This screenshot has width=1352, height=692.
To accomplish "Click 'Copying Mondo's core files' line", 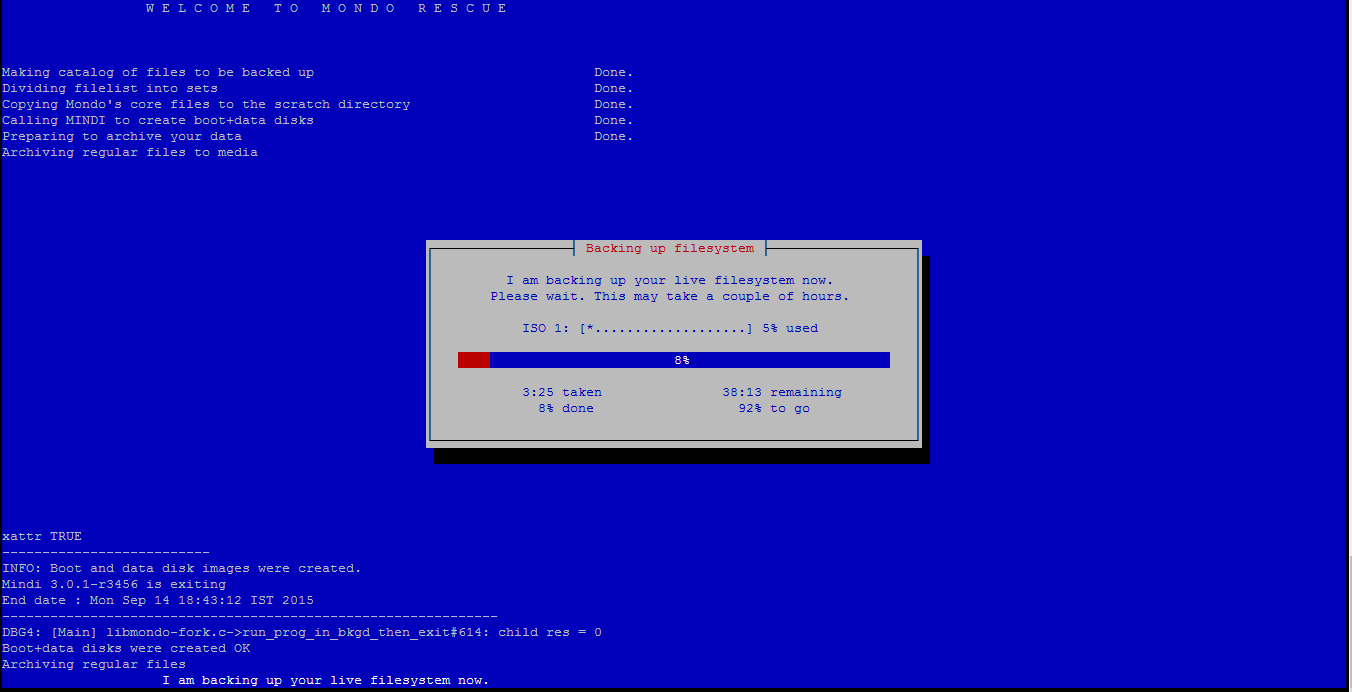I will (206, 104).
